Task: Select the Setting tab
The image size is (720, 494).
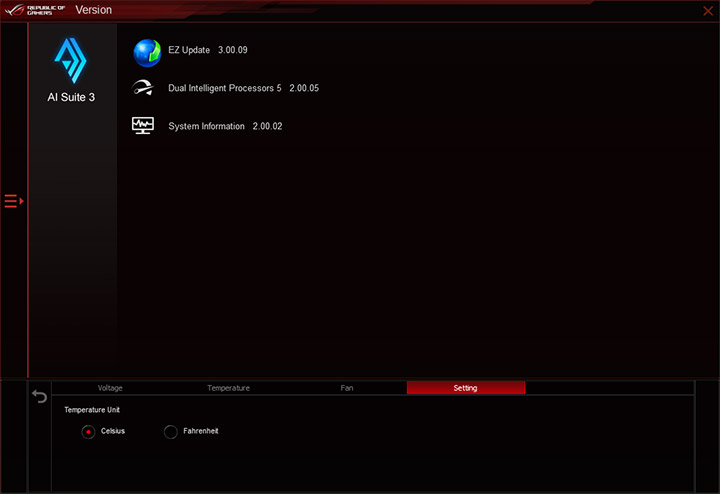Action: [x=466, y=388]
